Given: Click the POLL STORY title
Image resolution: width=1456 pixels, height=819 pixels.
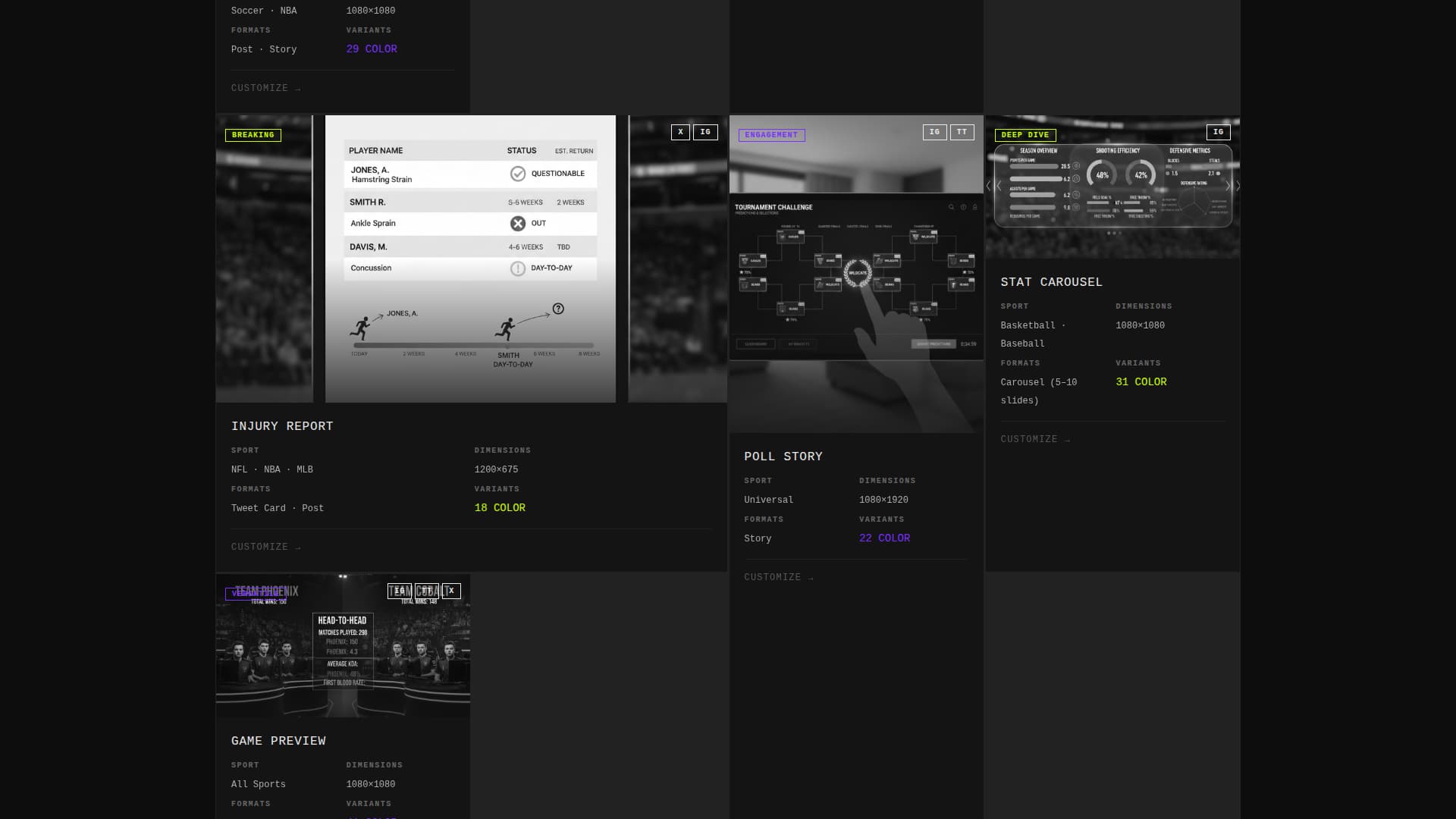Looking at the screenshot, I should click(x=783, y=457).
